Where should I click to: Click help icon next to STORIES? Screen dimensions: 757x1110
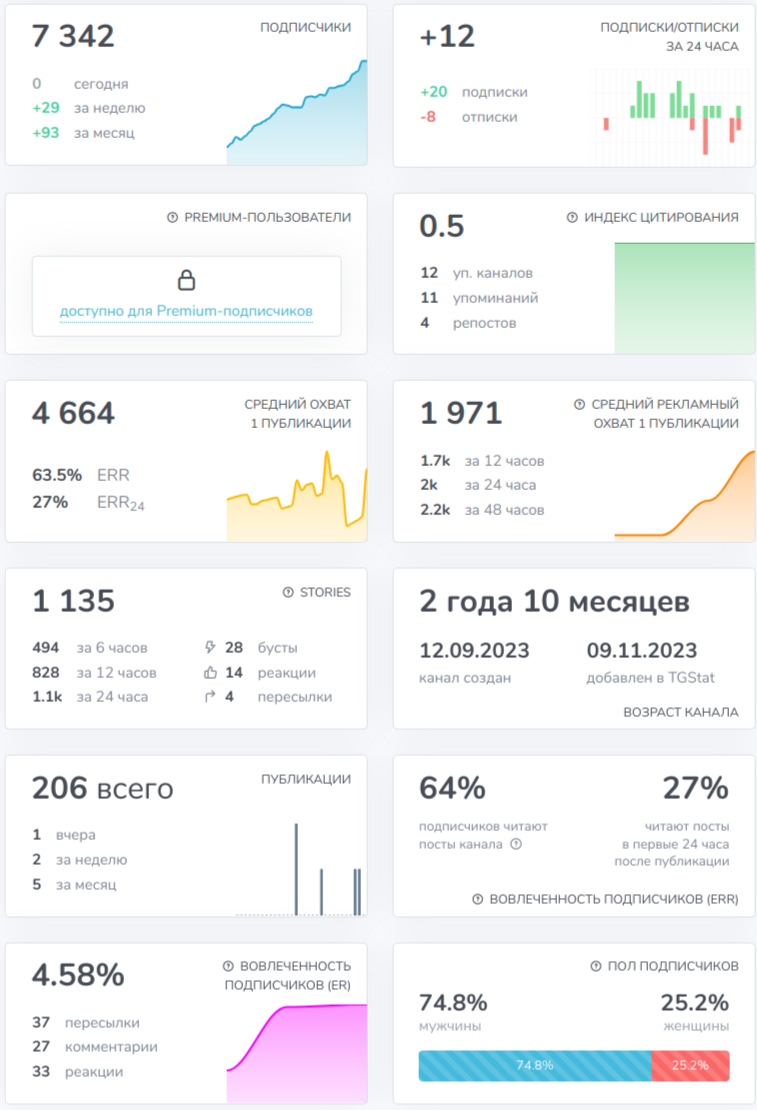click(288, 592)
